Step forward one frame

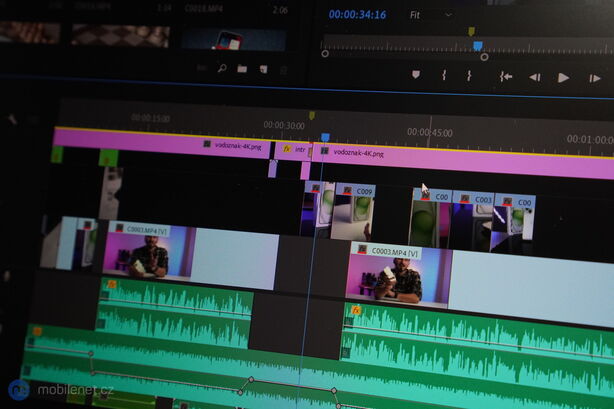[594, 78]
